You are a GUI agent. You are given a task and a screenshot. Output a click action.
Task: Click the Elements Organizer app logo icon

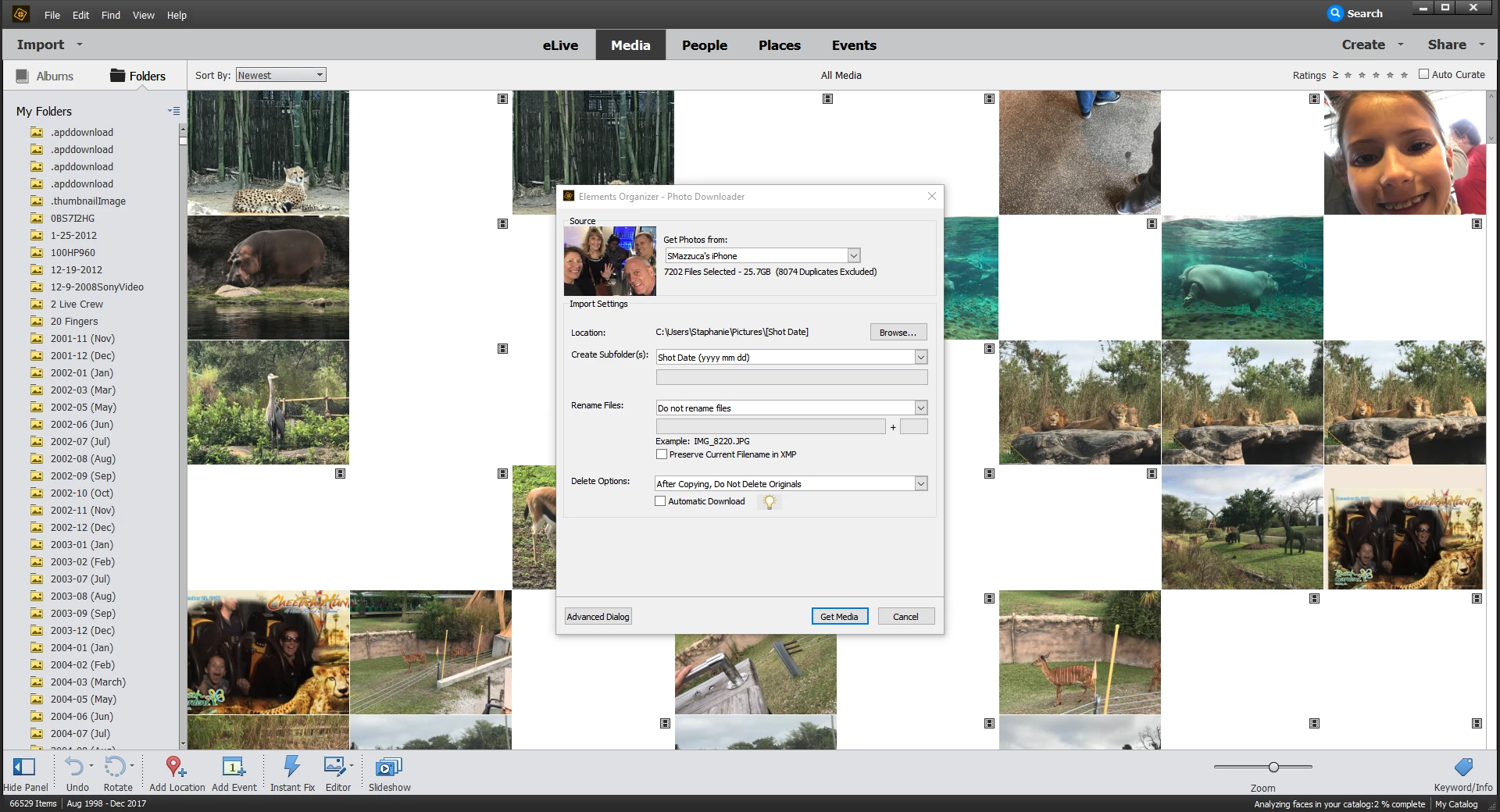point(20,14)
